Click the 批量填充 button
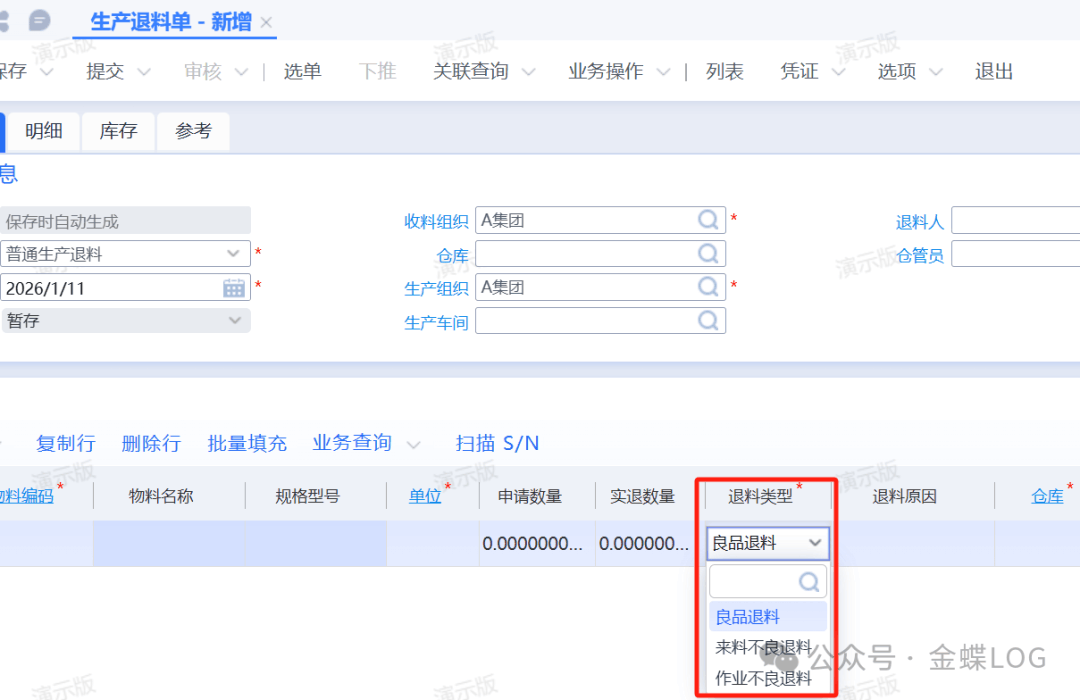Screen dimensions: 1080x700 click(247, 443)
